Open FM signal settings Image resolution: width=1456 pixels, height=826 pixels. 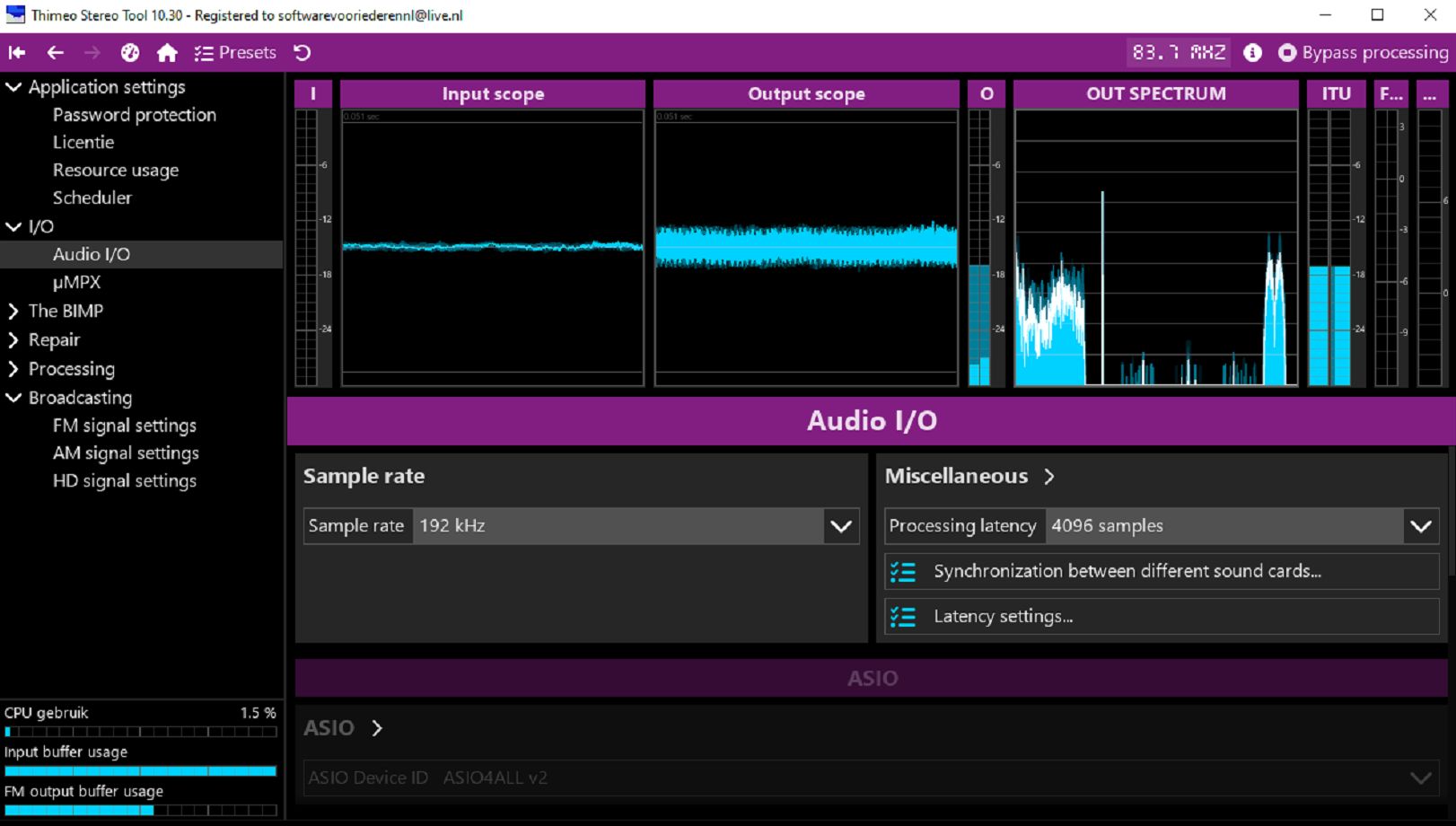(x=125, y=426)
